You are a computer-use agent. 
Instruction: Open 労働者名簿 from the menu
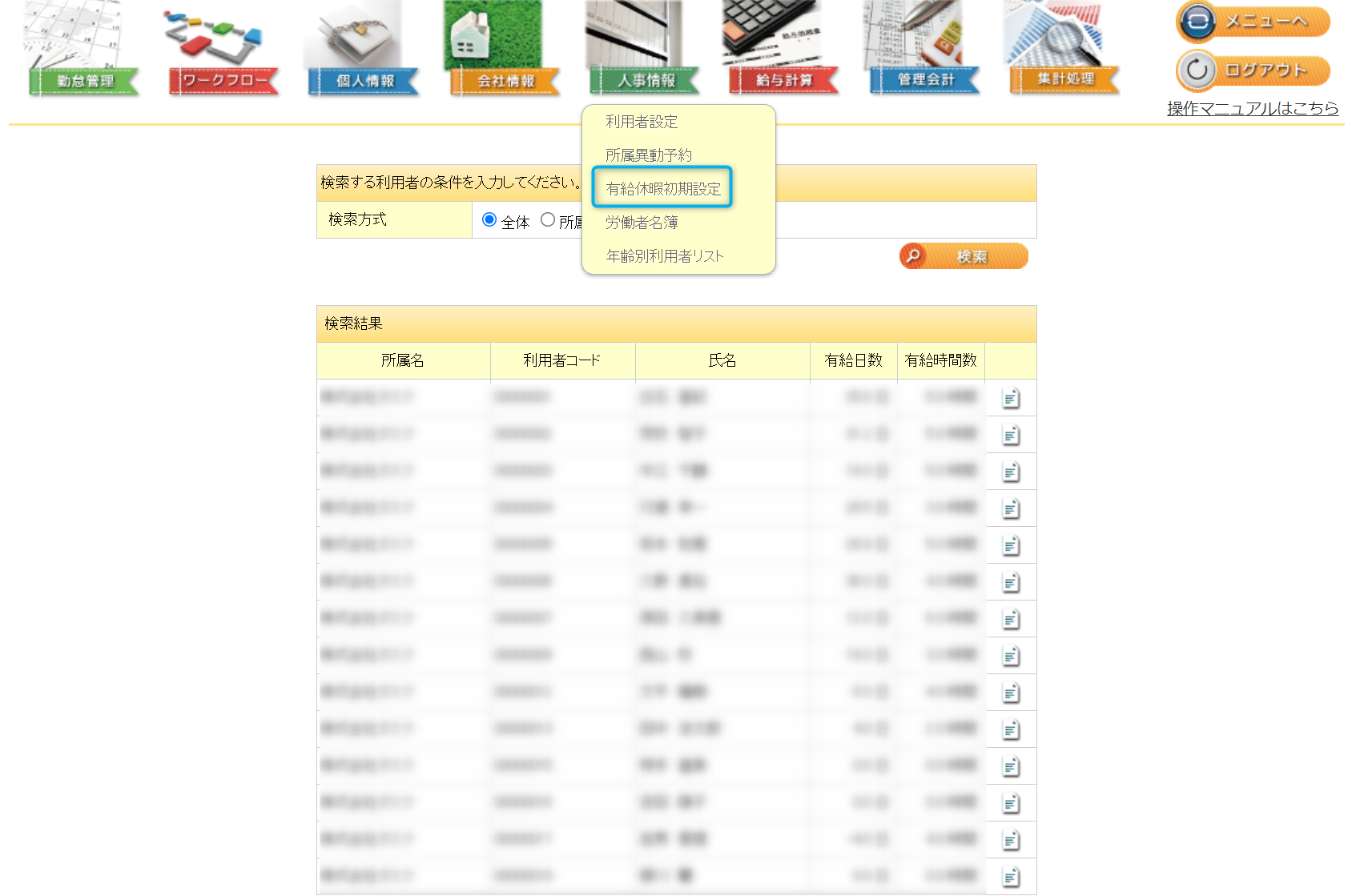pyautogui.click(x=642, y=223)
